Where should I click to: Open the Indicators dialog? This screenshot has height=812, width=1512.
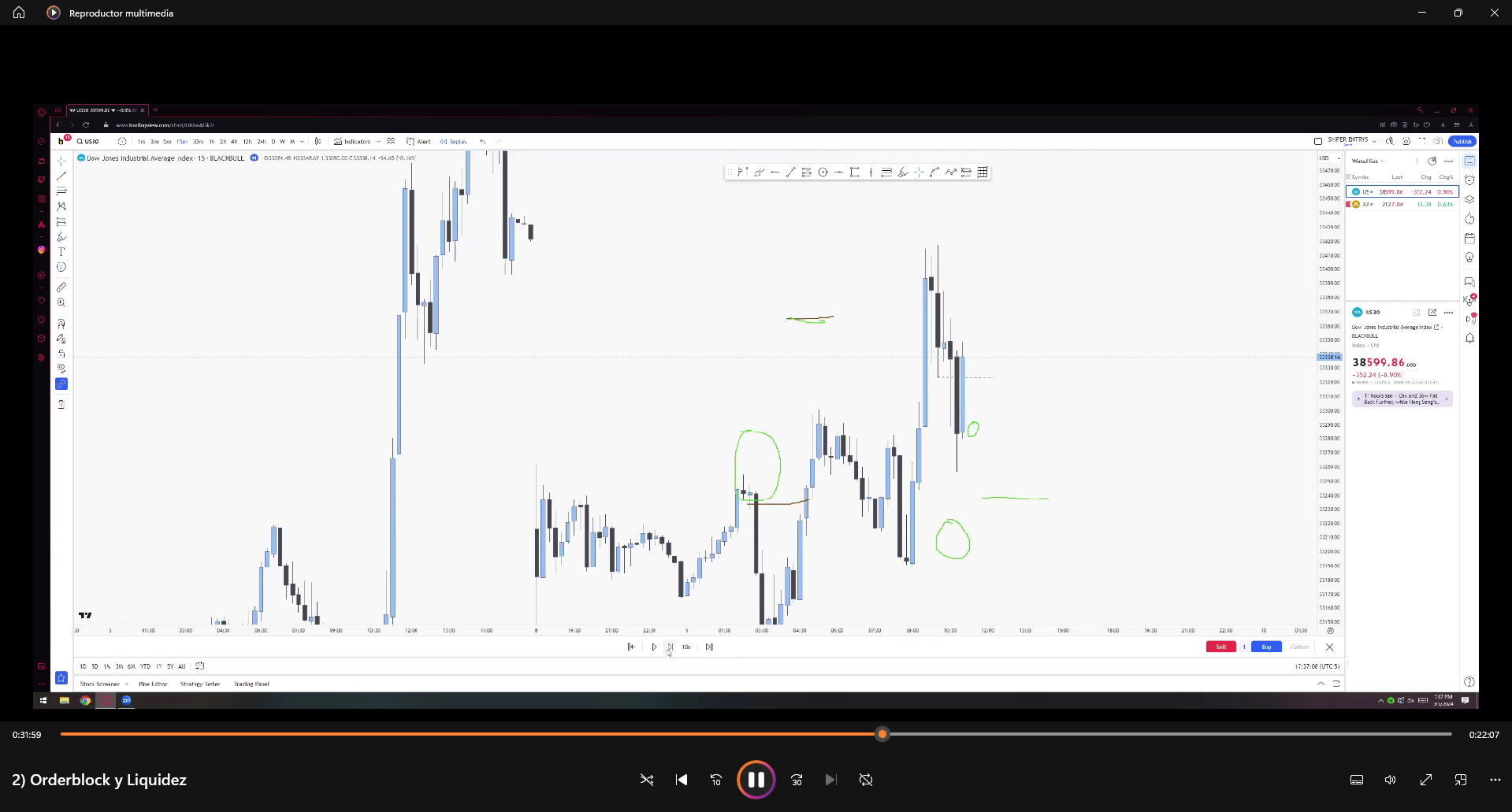coord(352,142)
